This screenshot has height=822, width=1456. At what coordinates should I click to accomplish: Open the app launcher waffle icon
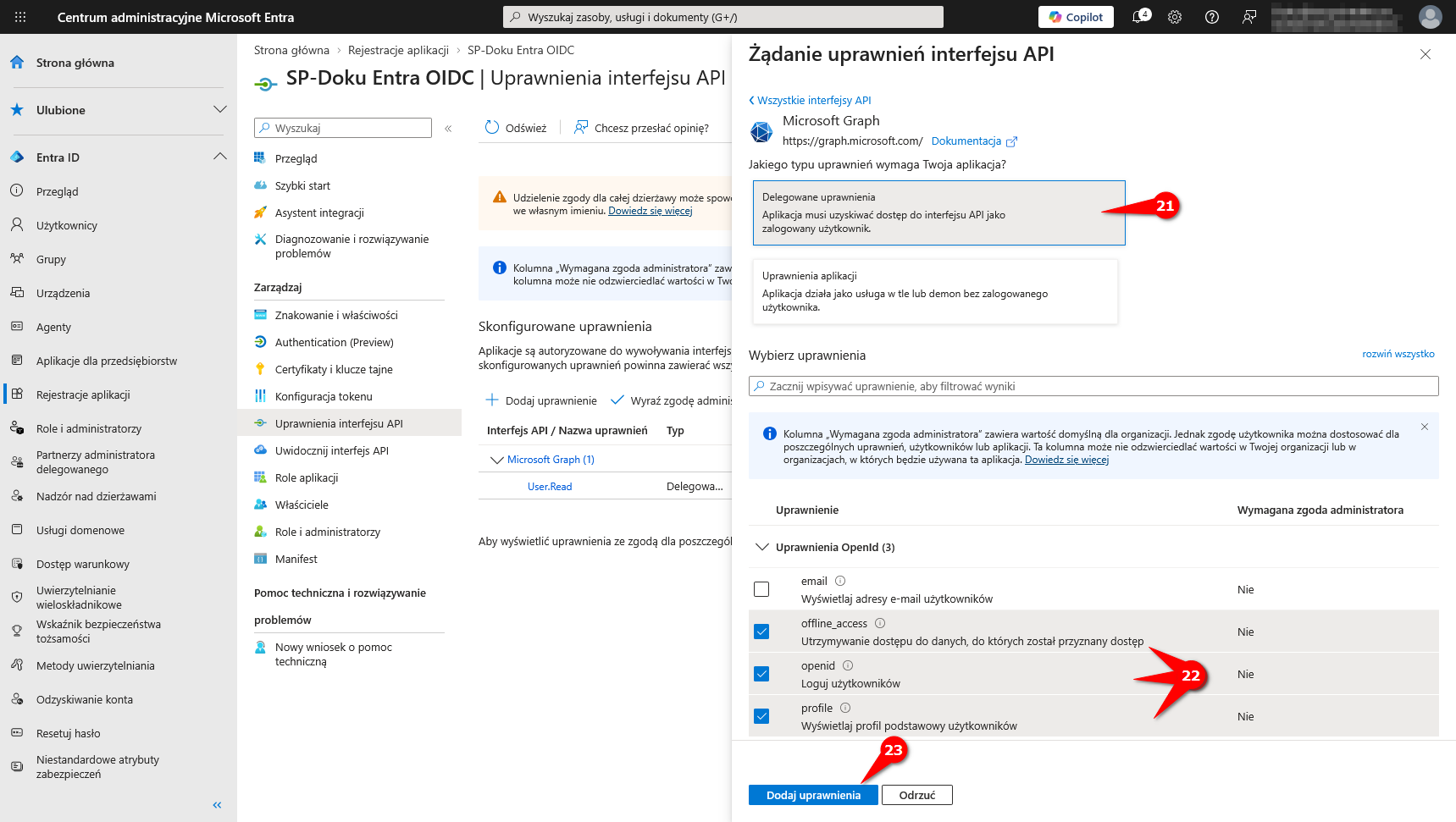pyautogui.click(x=20, y=17)
